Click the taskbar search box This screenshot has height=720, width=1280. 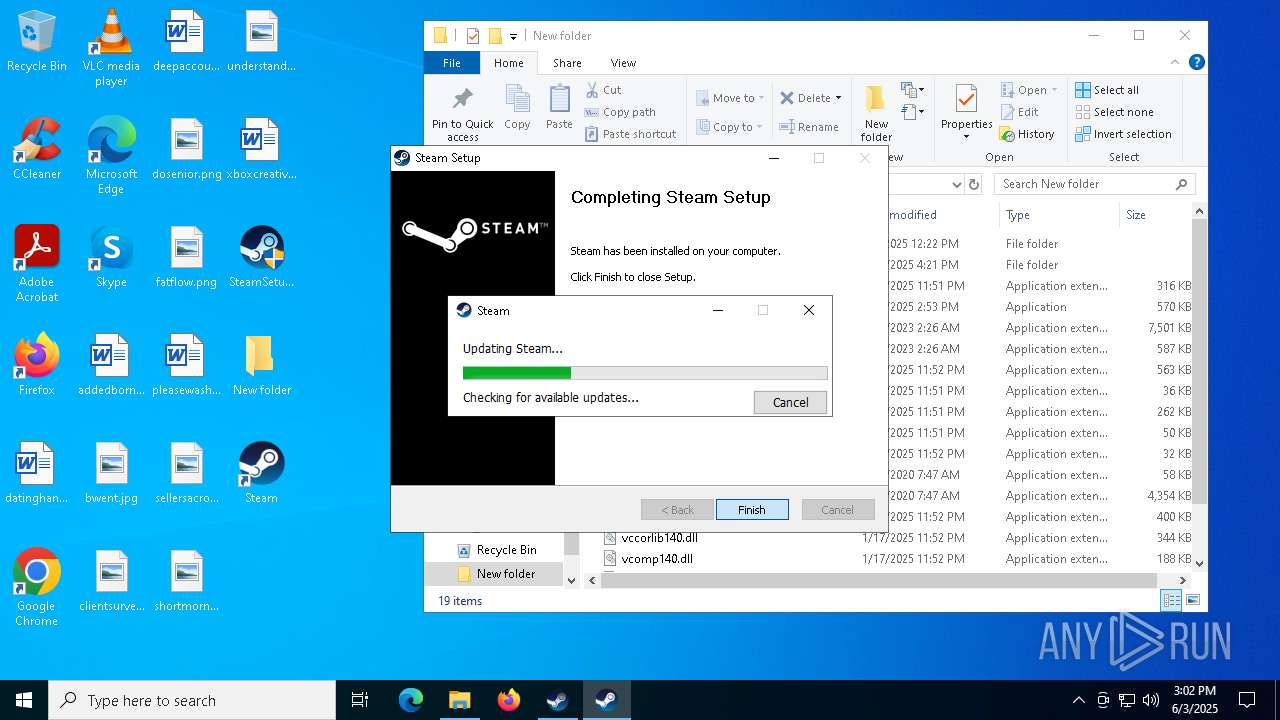[192, 700]
